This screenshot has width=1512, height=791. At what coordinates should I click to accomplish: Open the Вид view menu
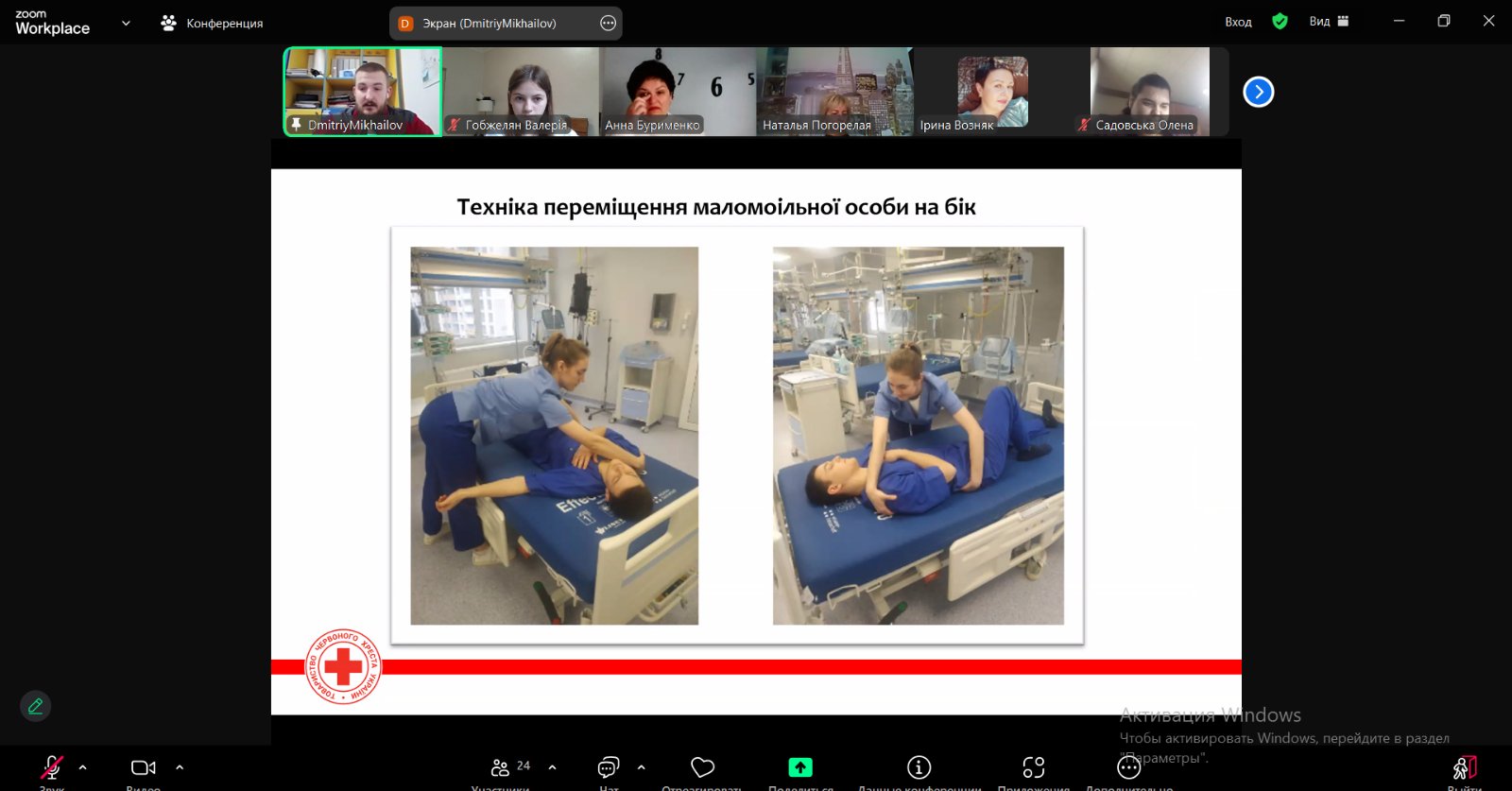click(x=1329, y=22)
